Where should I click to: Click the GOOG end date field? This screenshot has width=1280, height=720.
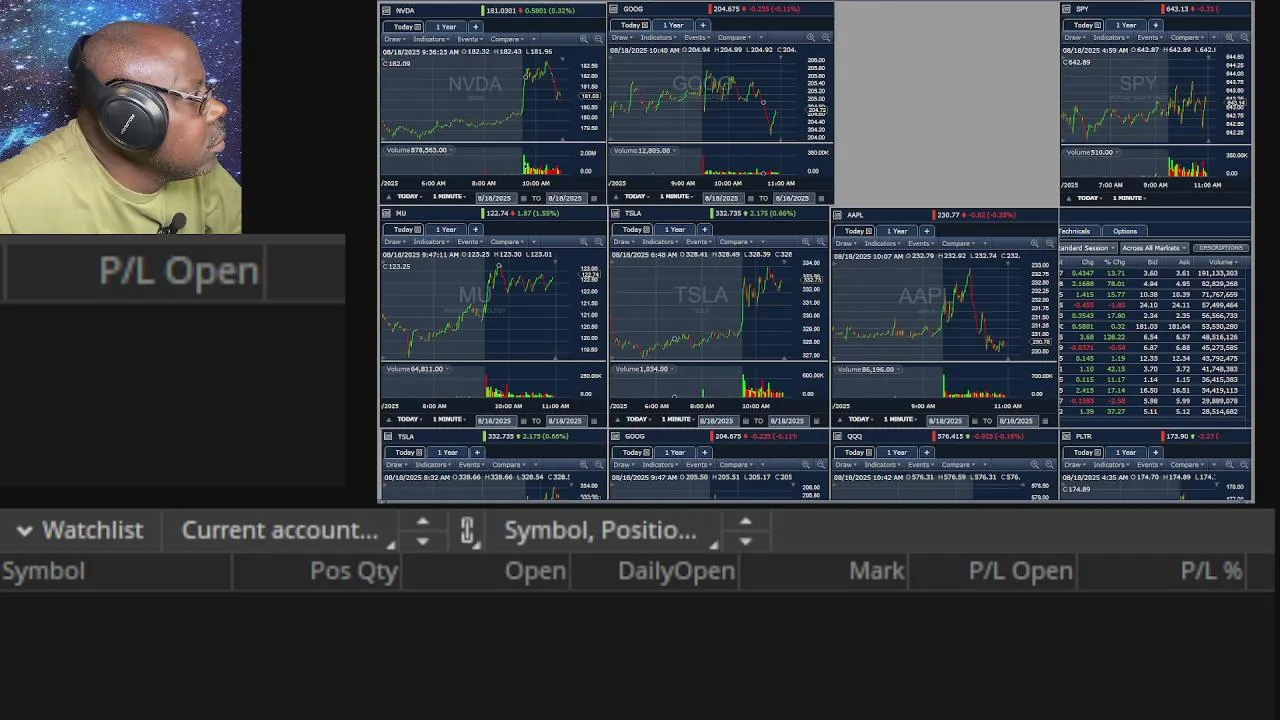coord(792,198)
